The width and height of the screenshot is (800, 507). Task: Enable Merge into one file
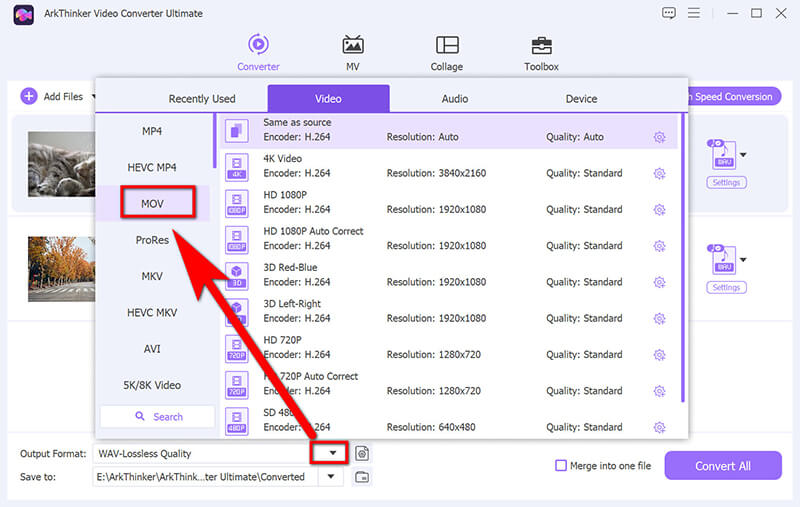click(x=561, y=465)
